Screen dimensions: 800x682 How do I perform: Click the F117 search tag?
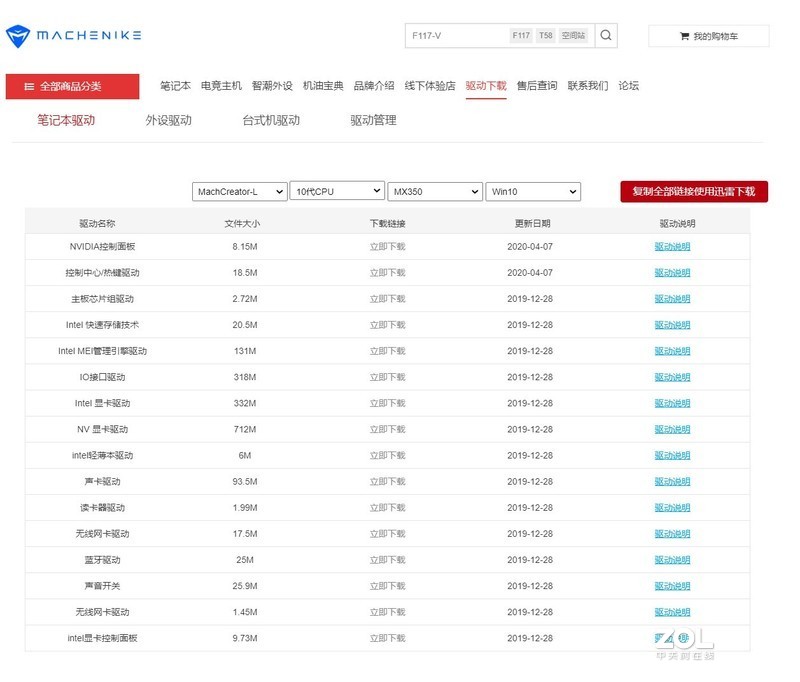[521, 36]
